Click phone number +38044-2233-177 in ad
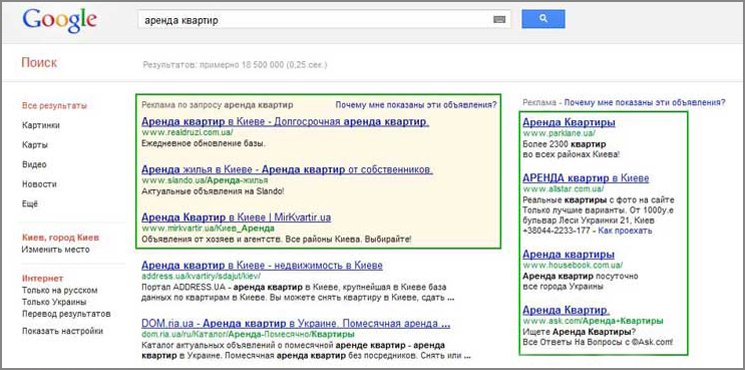745x370 pixels. (557, 231)
